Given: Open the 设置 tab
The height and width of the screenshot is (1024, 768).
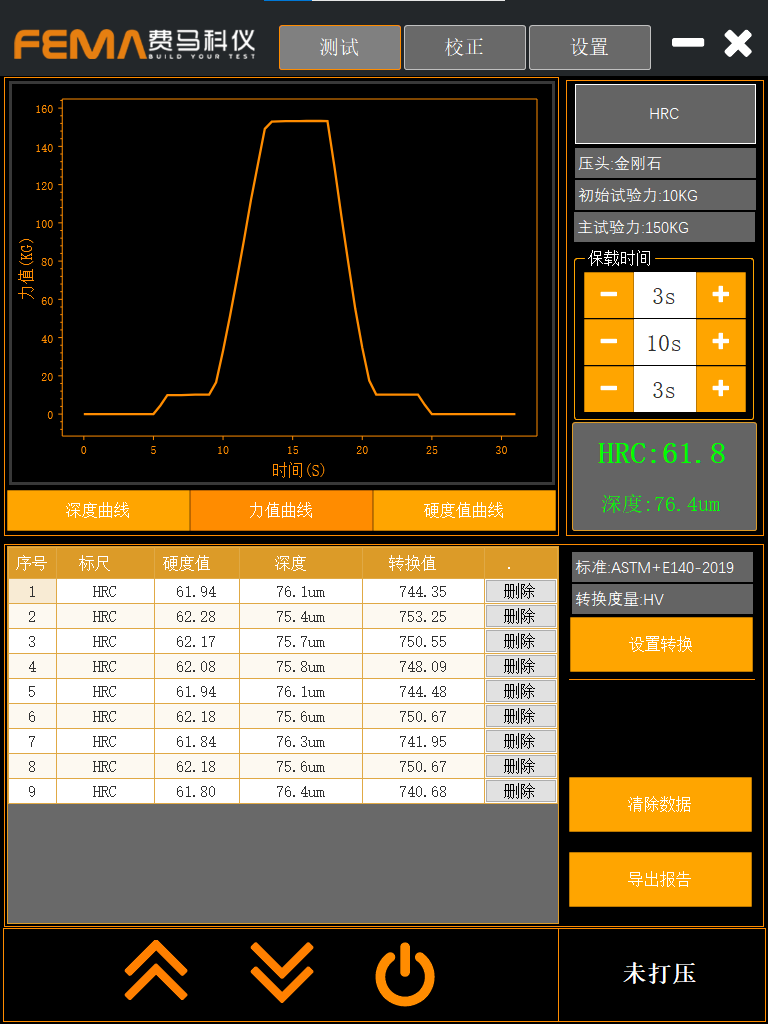Looking at the screenshot, I should pos(589,47).
